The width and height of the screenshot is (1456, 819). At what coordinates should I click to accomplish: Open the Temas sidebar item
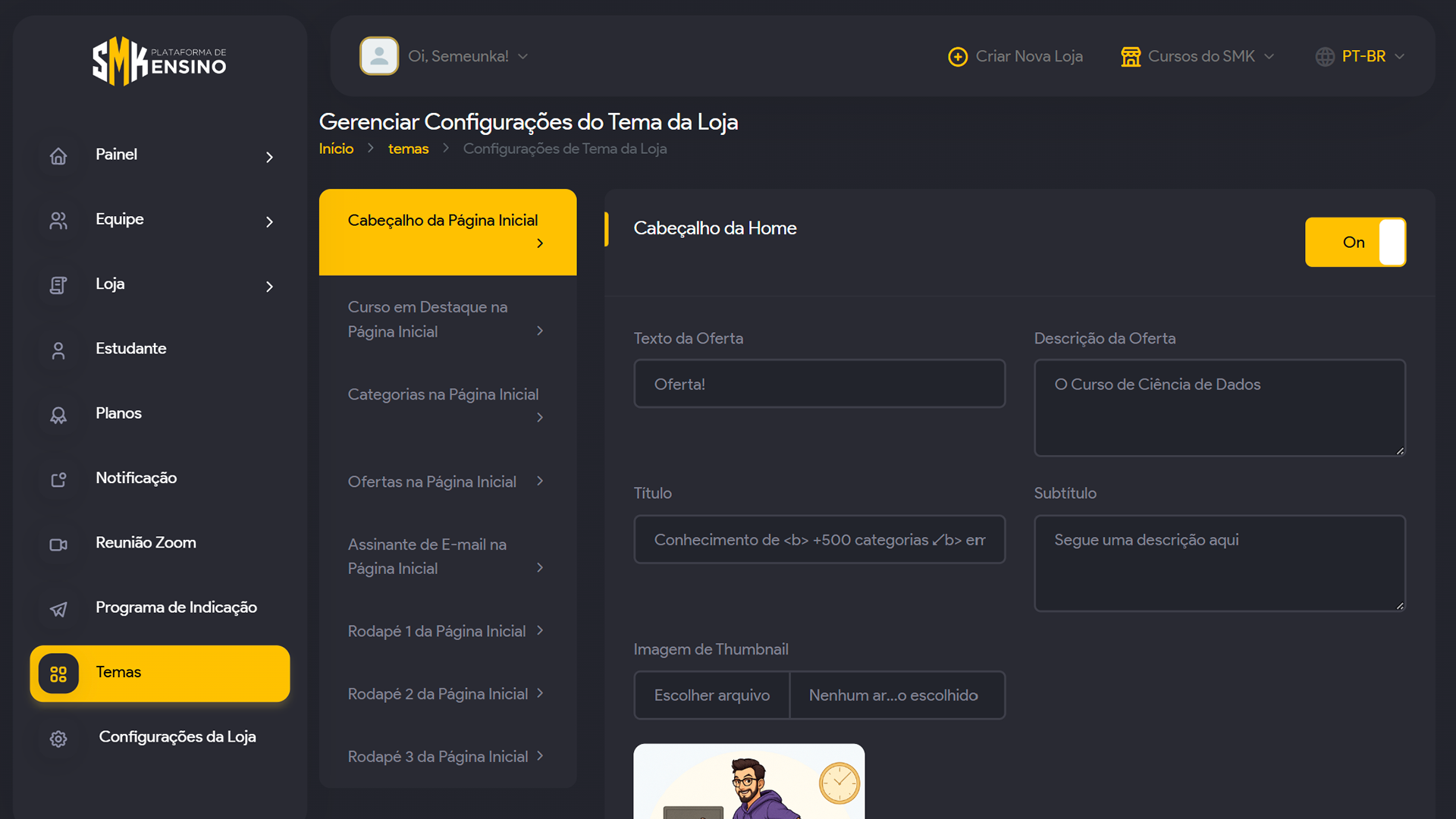(160, 673)
